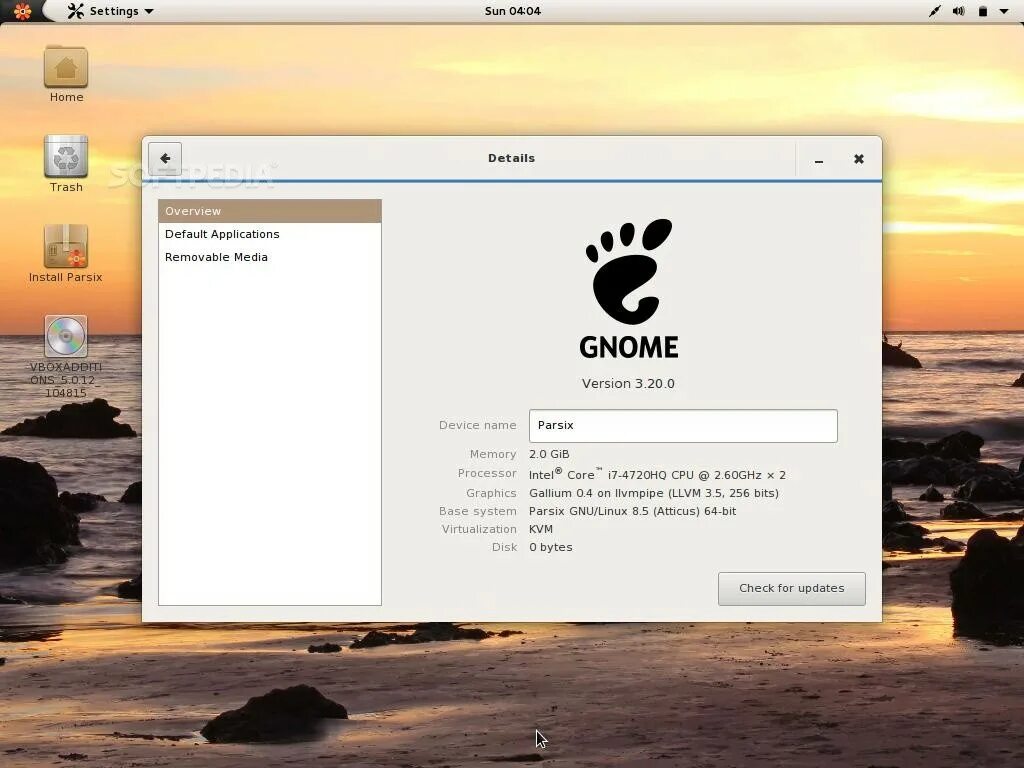Viewport: 1024px width, 768px height.
Task: Select Removable Media in the sidebar
Action: (x=270, y=257)
